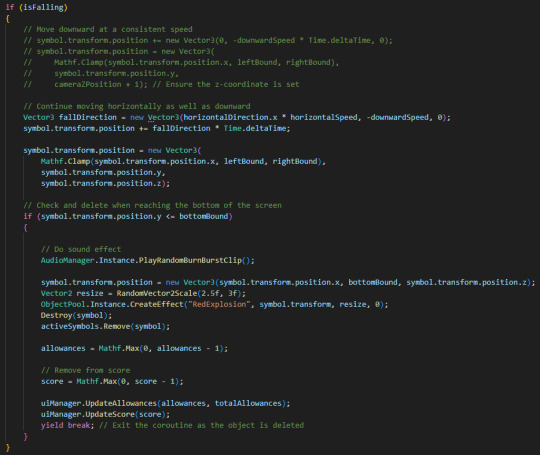Click 'bottomBound' in the if condition
The height and width of the screenshot is (455, 540).
(x=204, y=217)
